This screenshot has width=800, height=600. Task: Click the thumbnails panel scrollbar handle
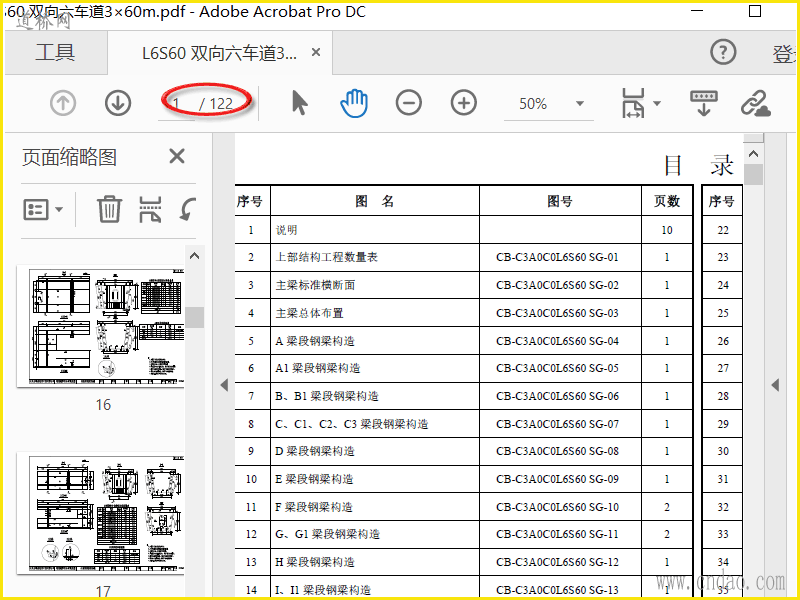tap(194, 317)
